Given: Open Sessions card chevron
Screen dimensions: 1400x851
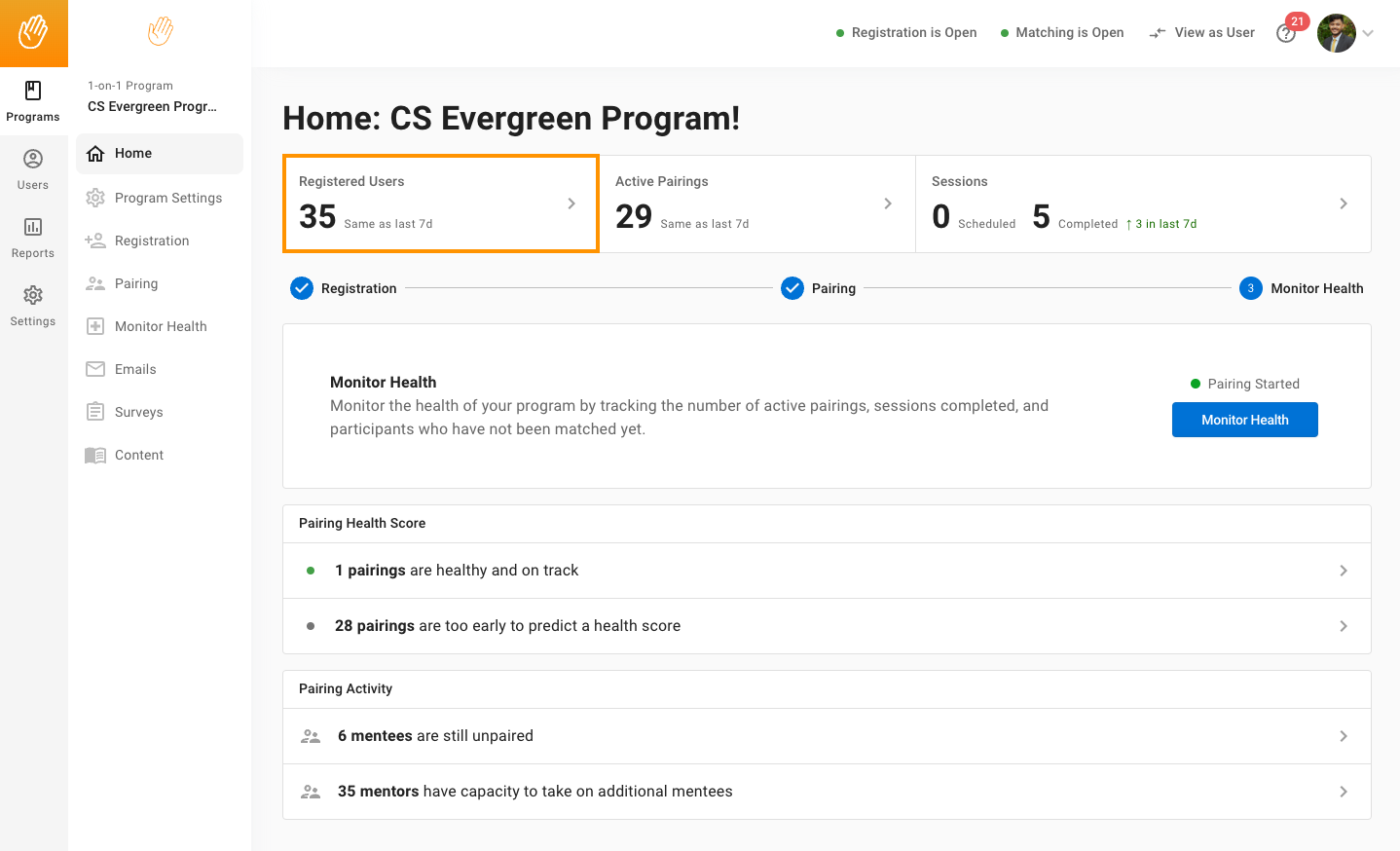Looking at the screenshot, I should click(x=1344, y=203).
